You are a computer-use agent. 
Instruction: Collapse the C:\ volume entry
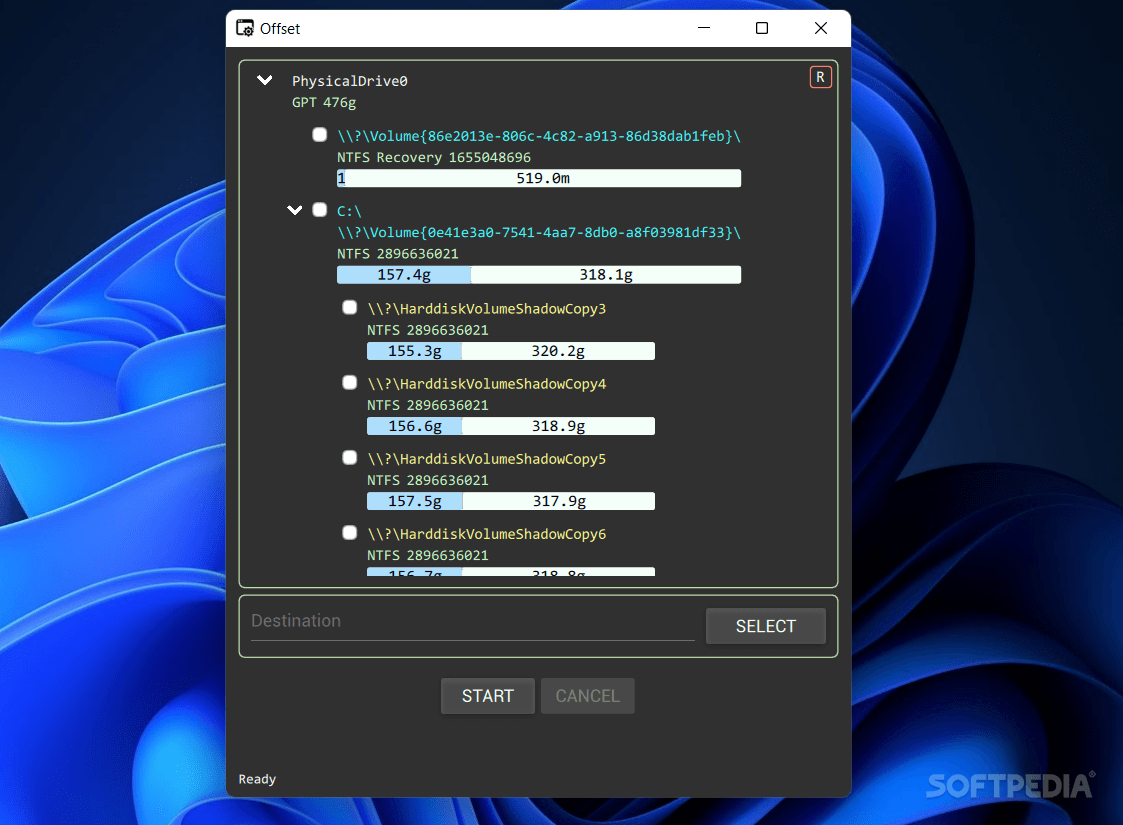[295, 210]
